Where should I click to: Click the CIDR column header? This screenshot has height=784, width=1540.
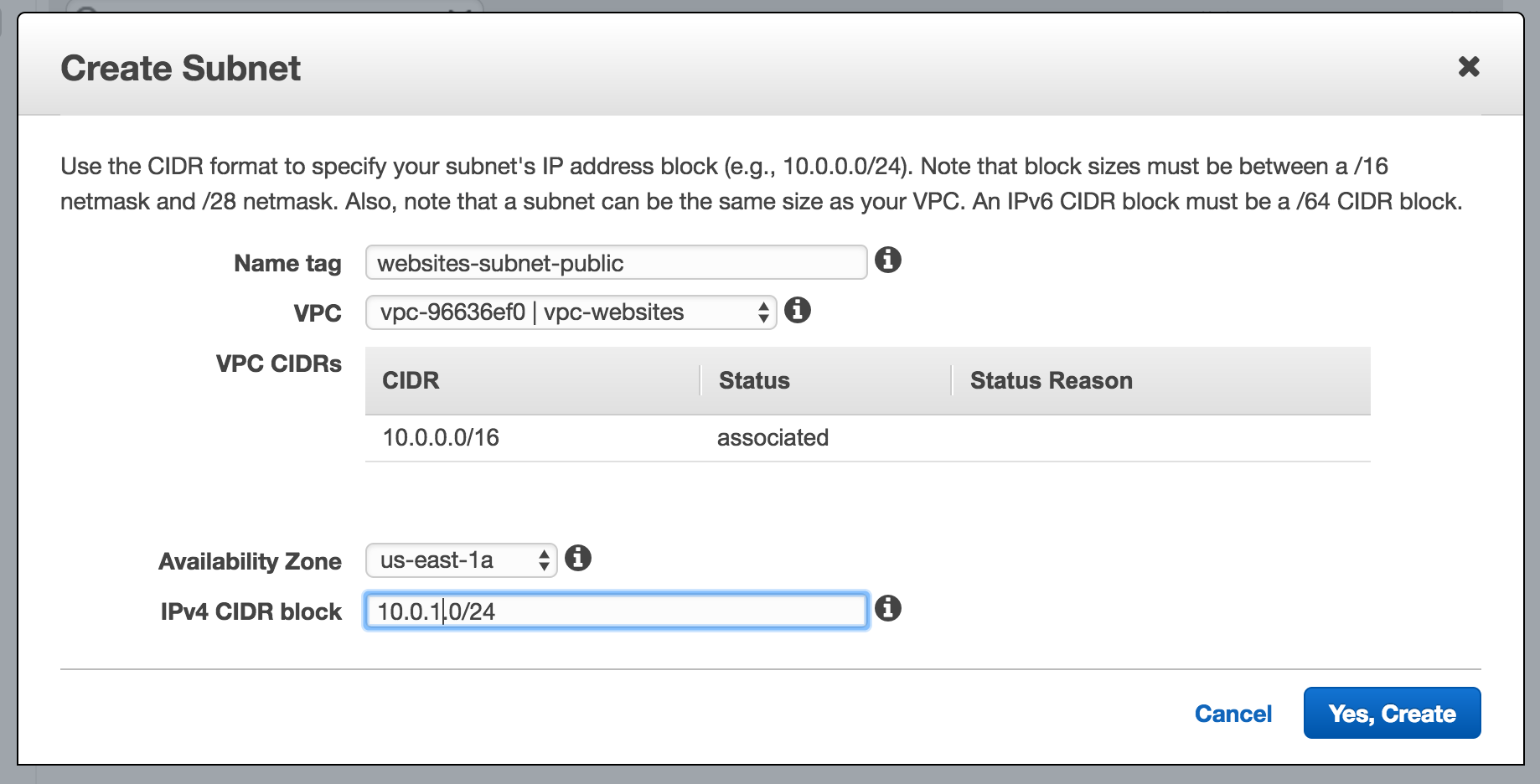[411, 380]
